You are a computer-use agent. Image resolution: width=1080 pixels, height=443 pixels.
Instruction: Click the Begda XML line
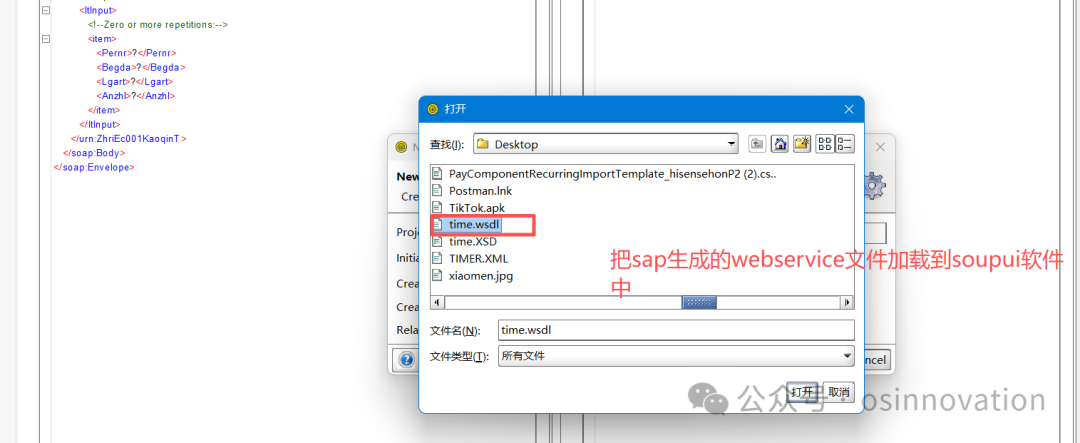[141, 68]
